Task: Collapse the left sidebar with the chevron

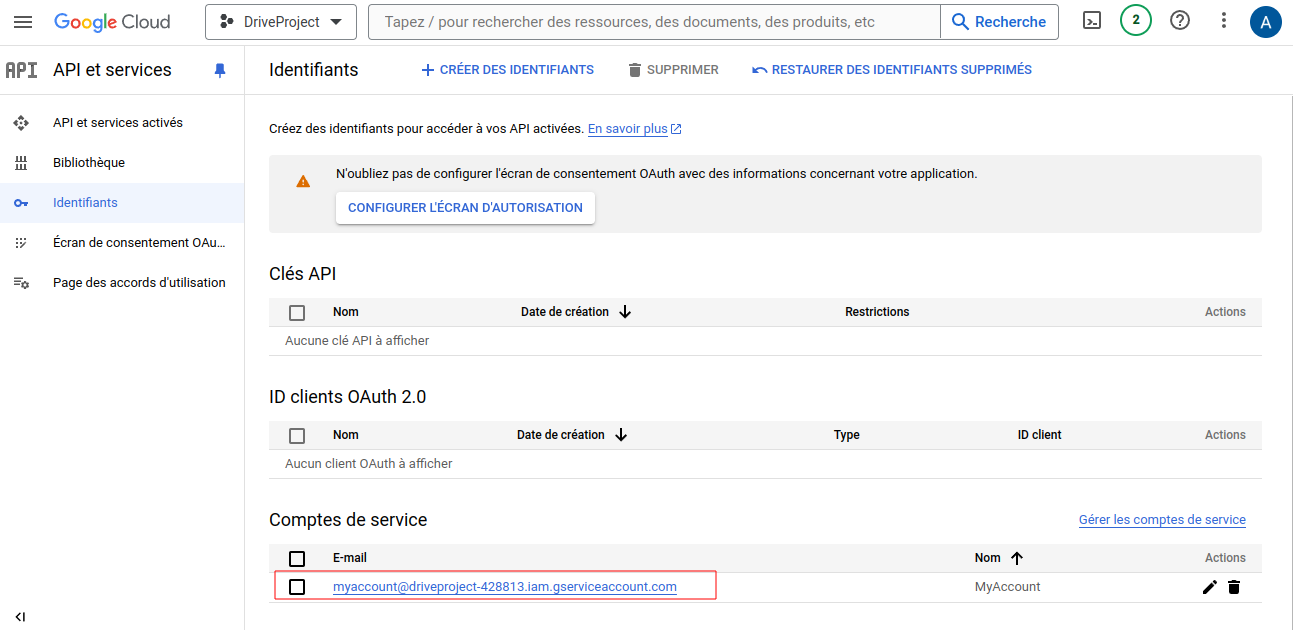Action: click(20, 617)
